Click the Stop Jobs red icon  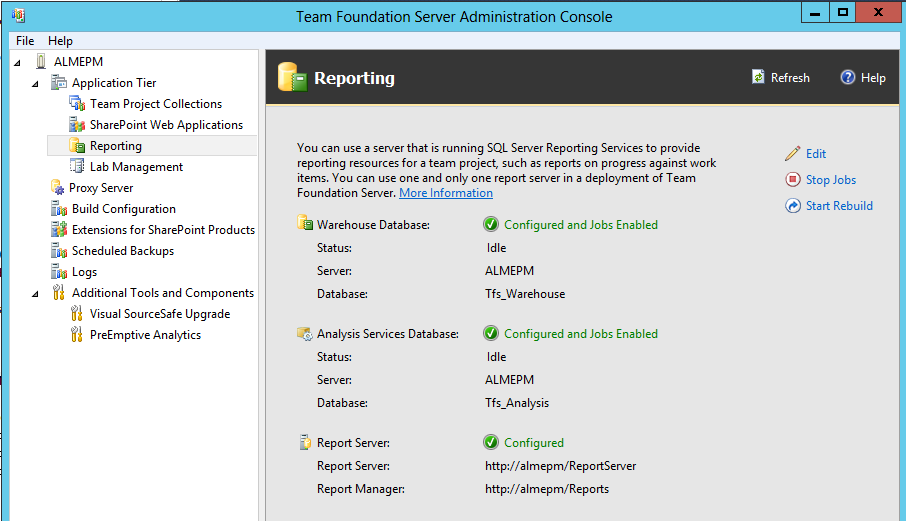click(x=793, y=180)
